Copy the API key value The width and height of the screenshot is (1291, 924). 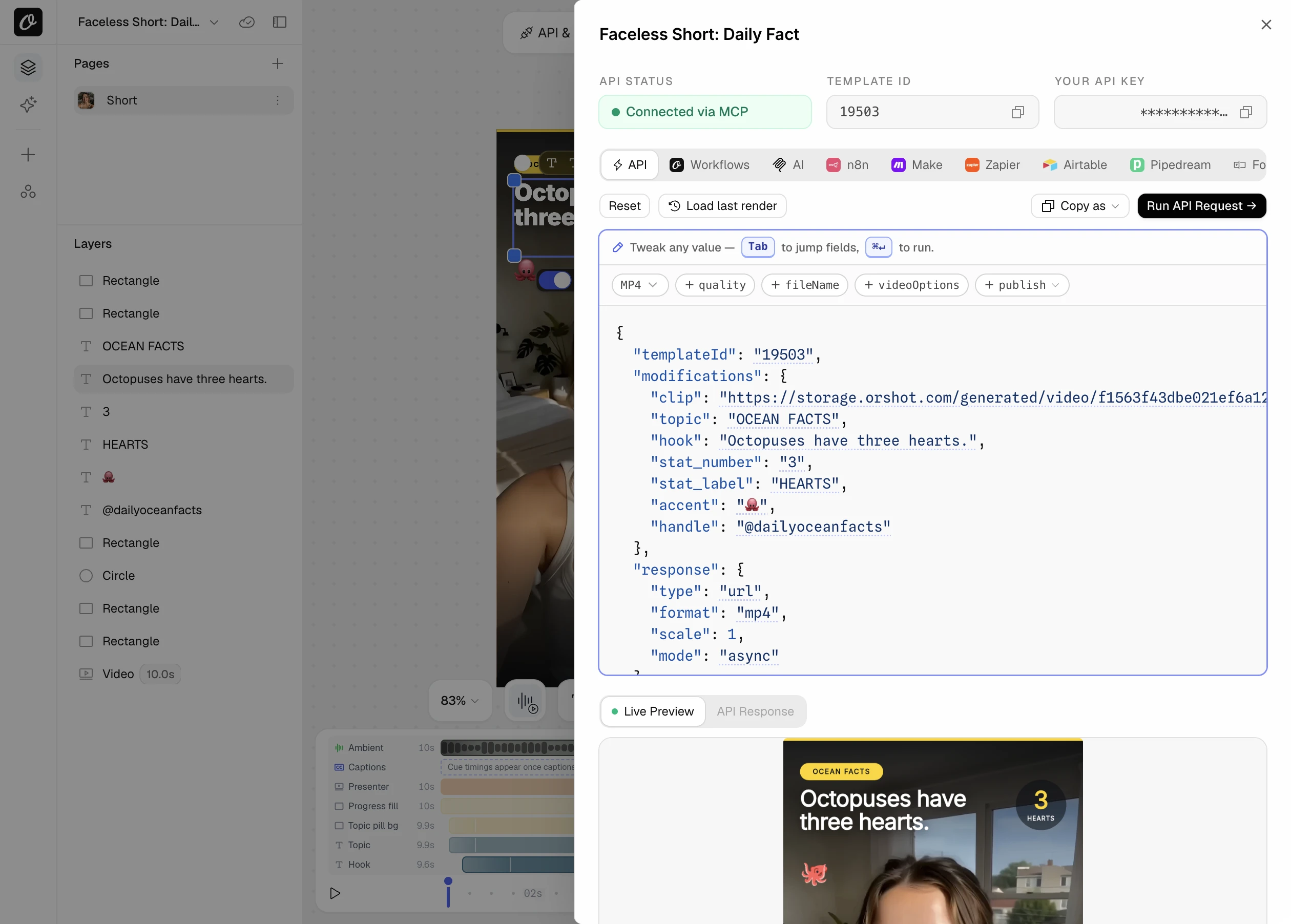tap(1245, 112)
